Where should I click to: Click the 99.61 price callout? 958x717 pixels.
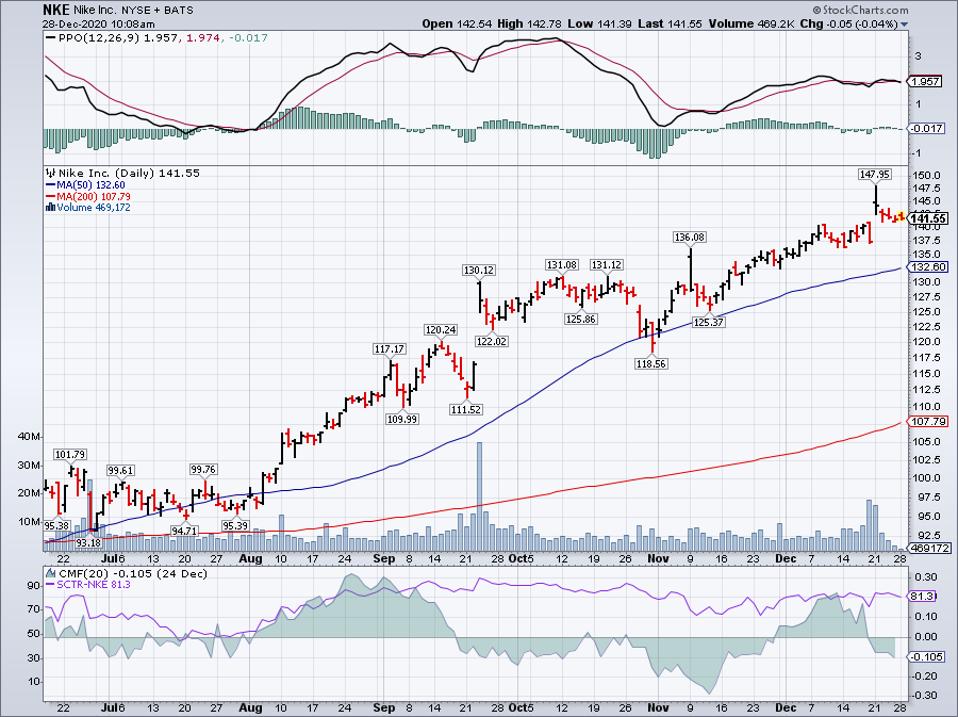tap(121, 471)
